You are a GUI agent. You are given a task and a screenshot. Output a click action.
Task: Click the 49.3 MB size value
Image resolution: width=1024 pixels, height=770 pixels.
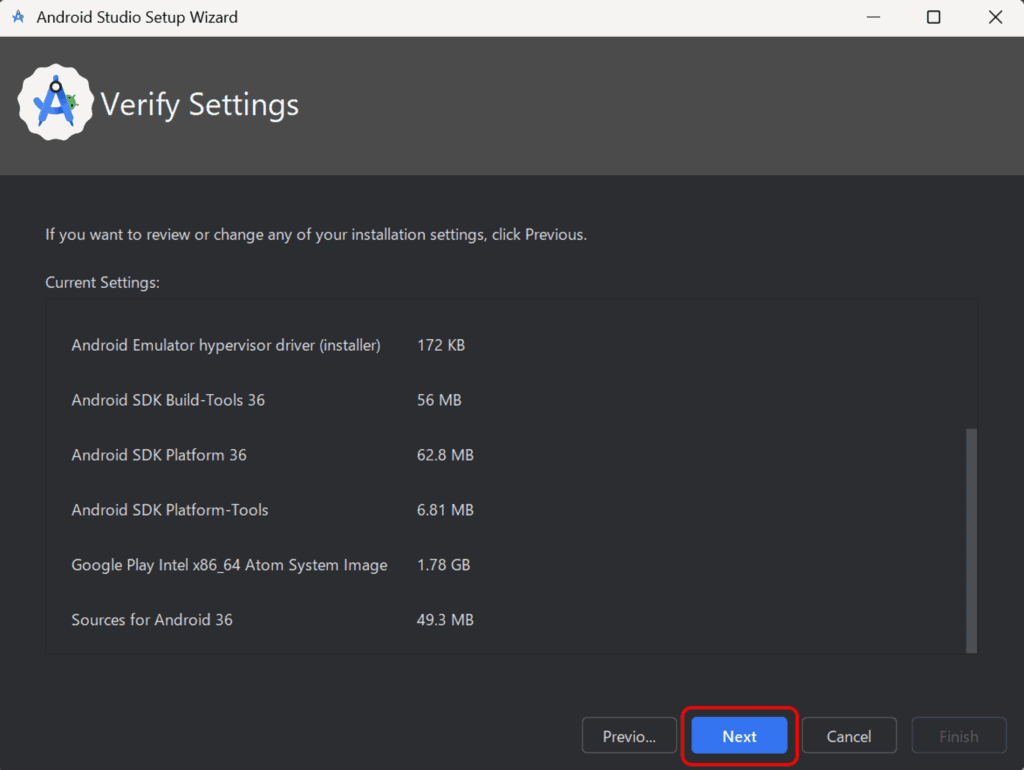445,620
